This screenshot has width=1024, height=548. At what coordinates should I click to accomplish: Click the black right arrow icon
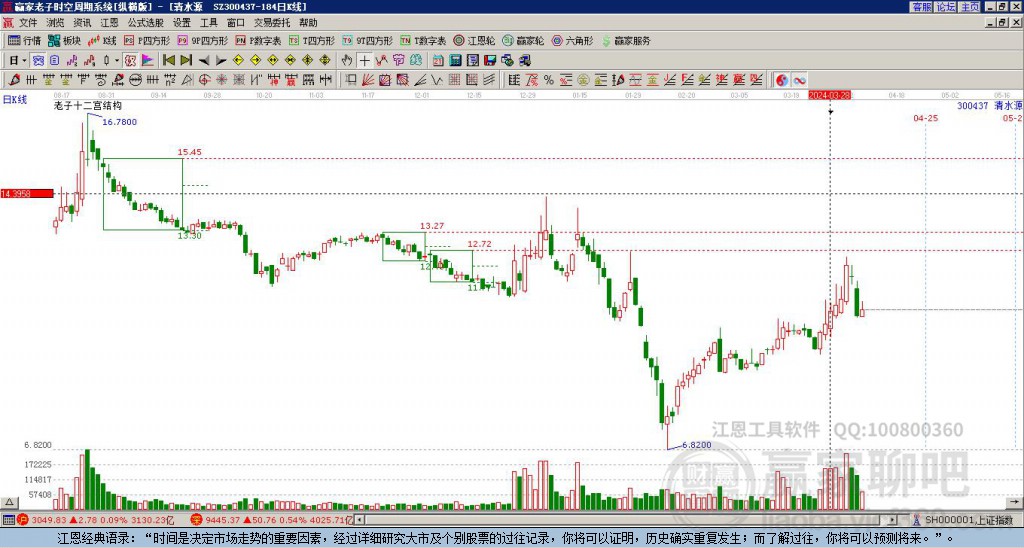point(221,61)
